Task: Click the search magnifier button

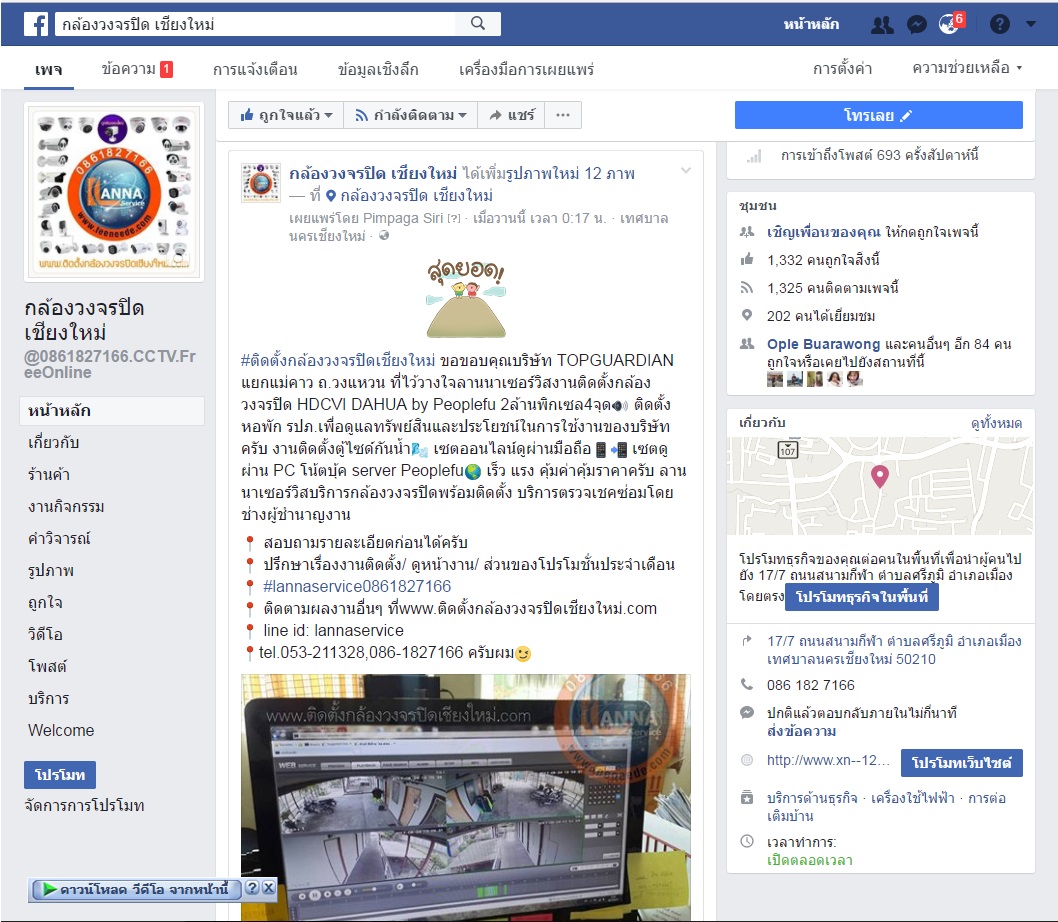Action: [x=477, y=24]
